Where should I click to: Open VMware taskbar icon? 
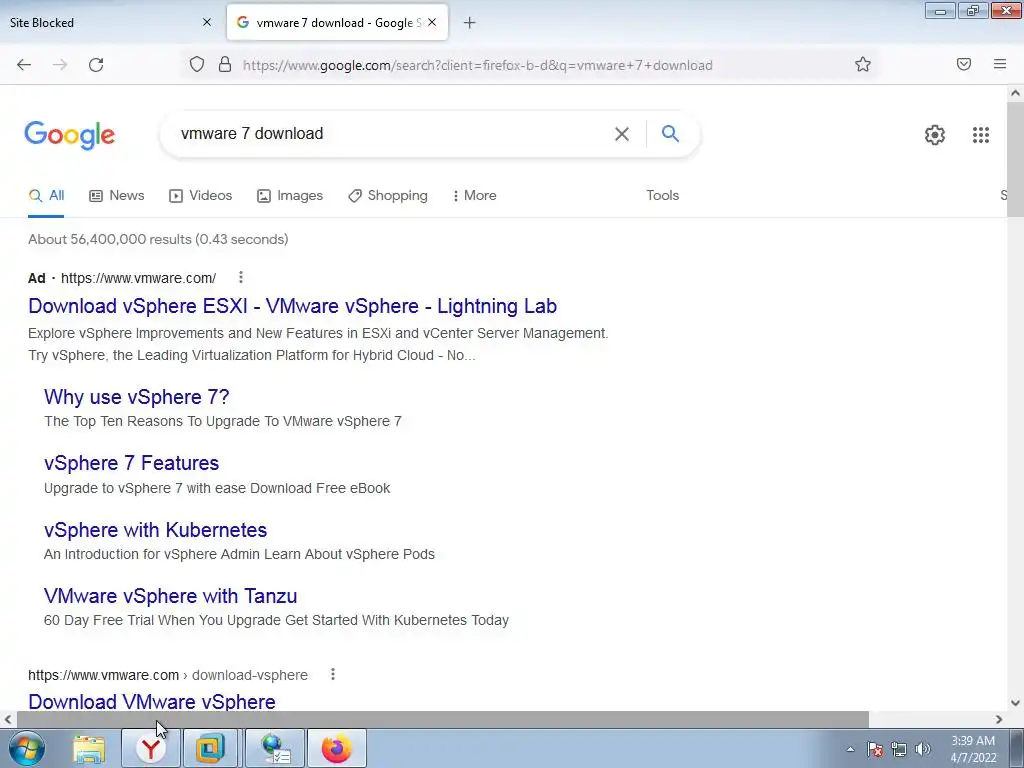click(210, 748)
